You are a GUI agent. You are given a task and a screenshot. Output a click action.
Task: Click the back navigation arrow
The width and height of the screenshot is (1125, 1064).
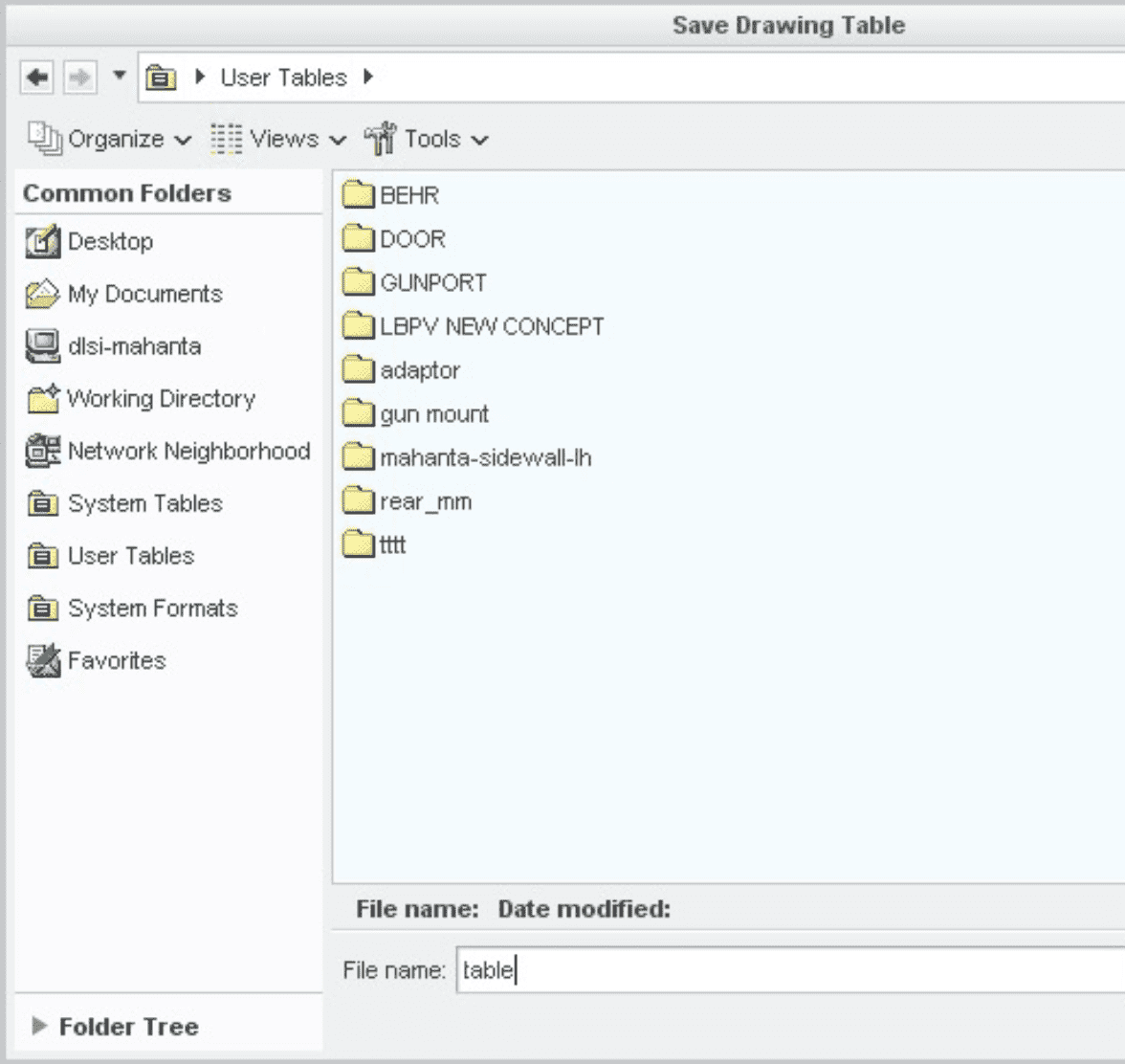(x=36, y=78)
